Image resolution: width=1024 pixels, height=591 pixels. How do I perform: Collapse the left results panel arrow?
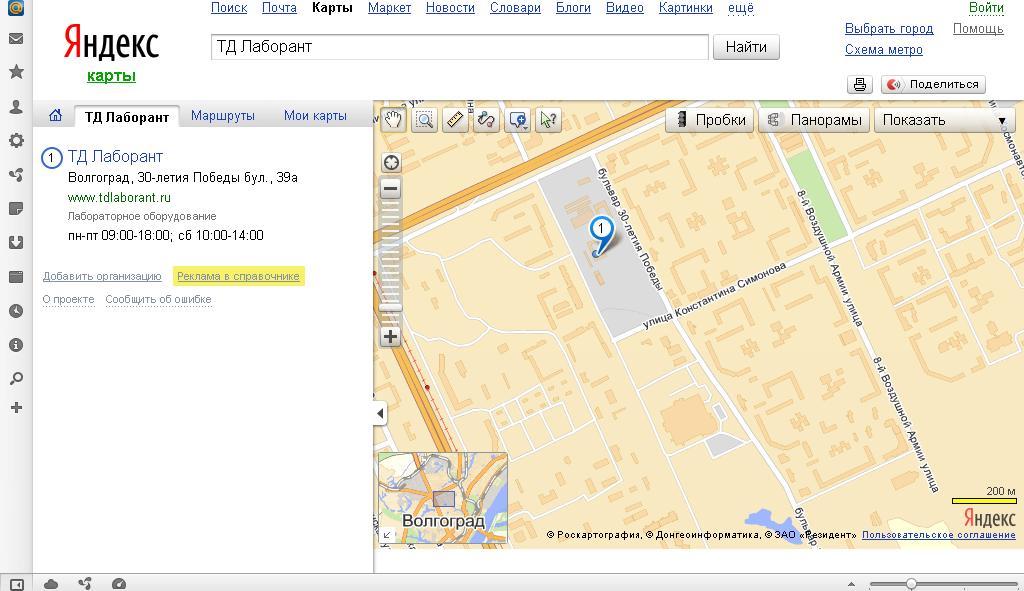380,413
